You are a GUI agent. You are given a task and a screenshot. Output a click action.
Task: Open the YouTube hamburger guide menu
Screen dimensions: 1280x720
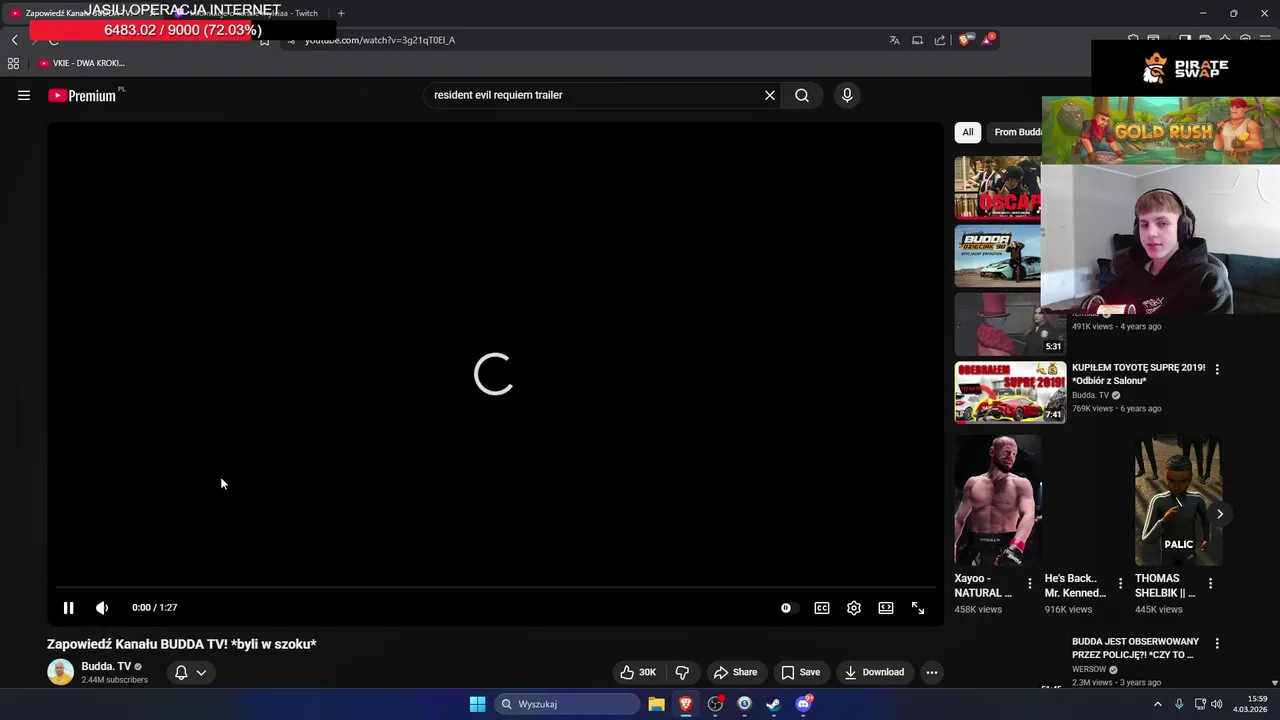pos(24,95)
